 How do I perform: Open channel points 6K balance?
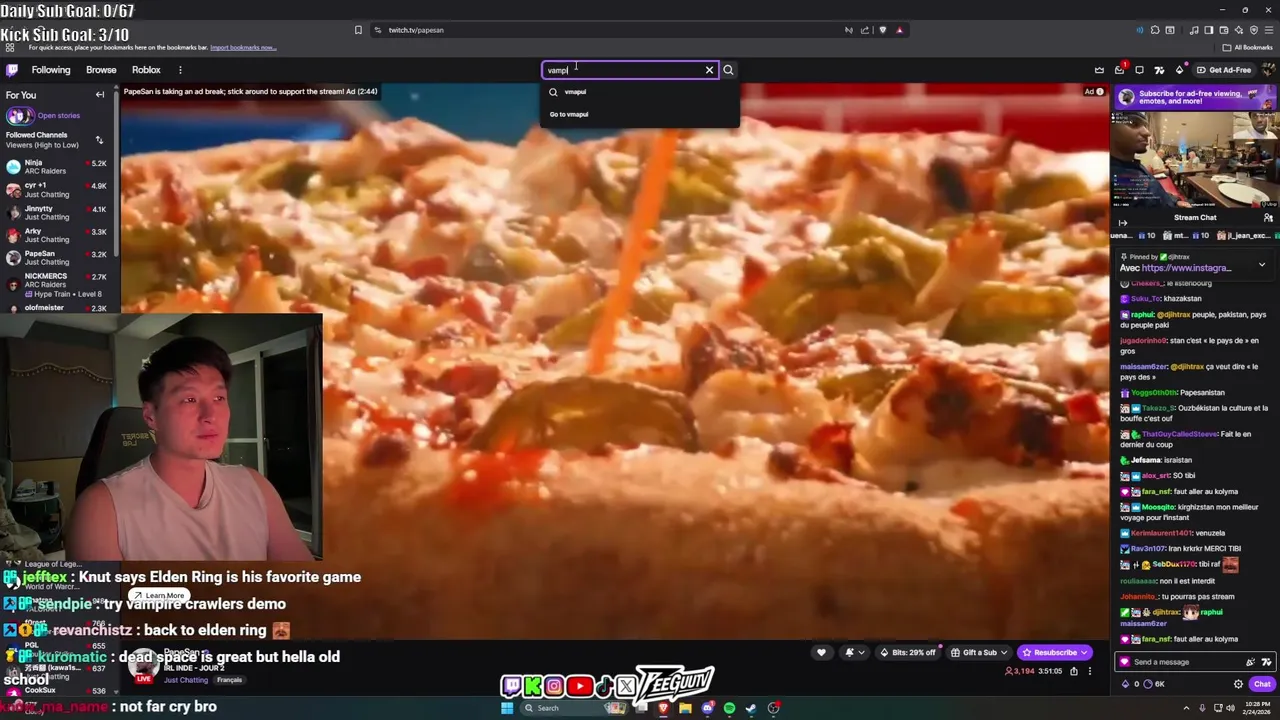tap(1154, 684)
